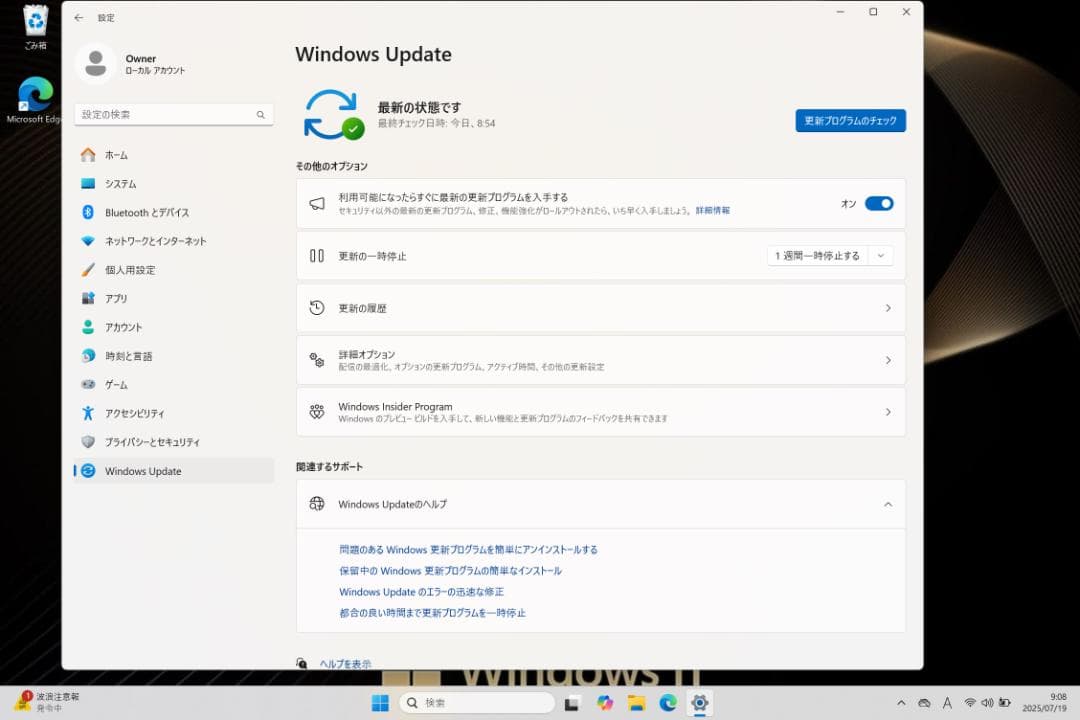Open the Home (ホーム) sidebar item
This screenshot has height=720, width=1080.
point(174,155)
